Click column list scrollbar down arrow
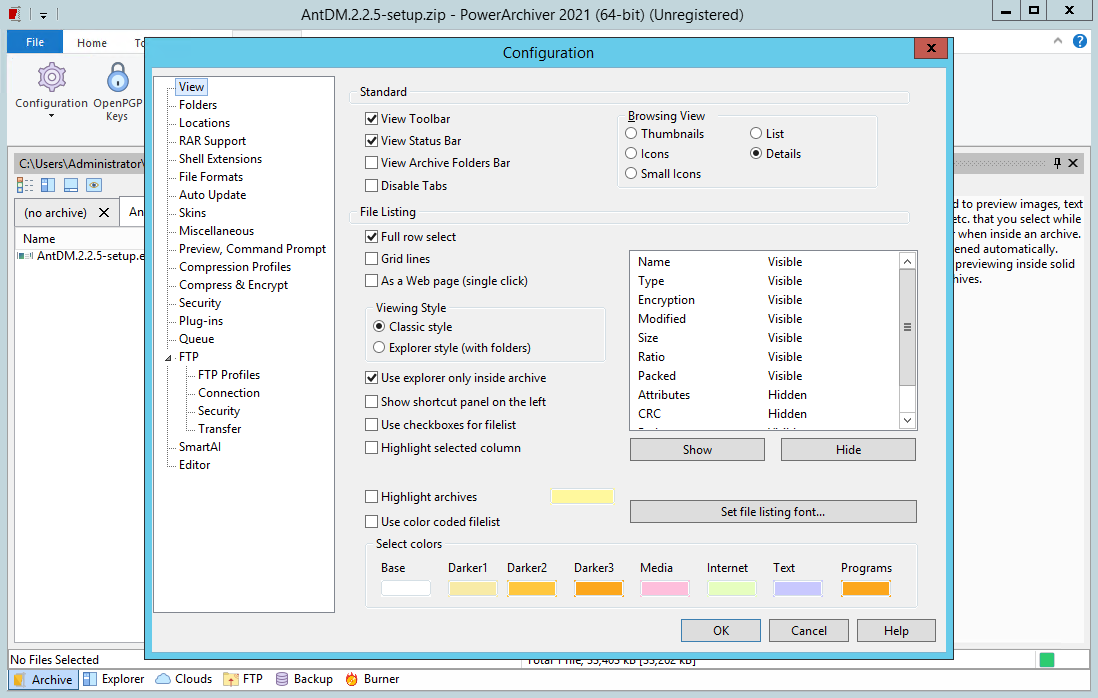The height and width of the screenshot is (698, 1098). point(907,420)
